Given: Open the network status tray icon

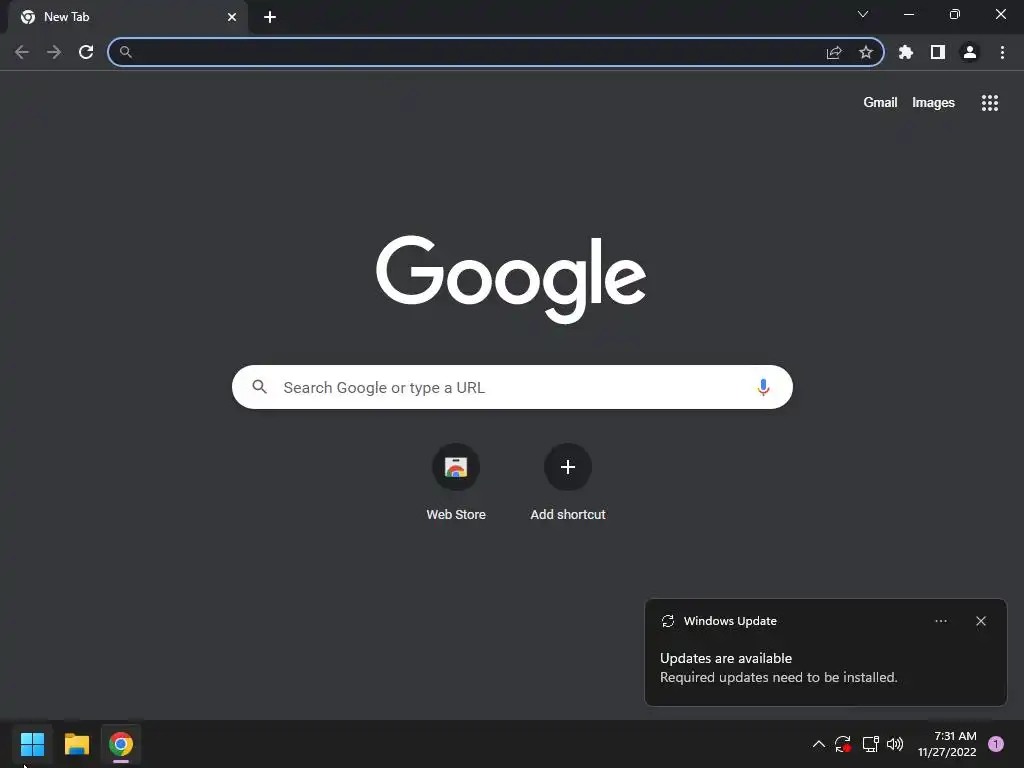Looking at the screenshot, I should [x=870, y=744].
